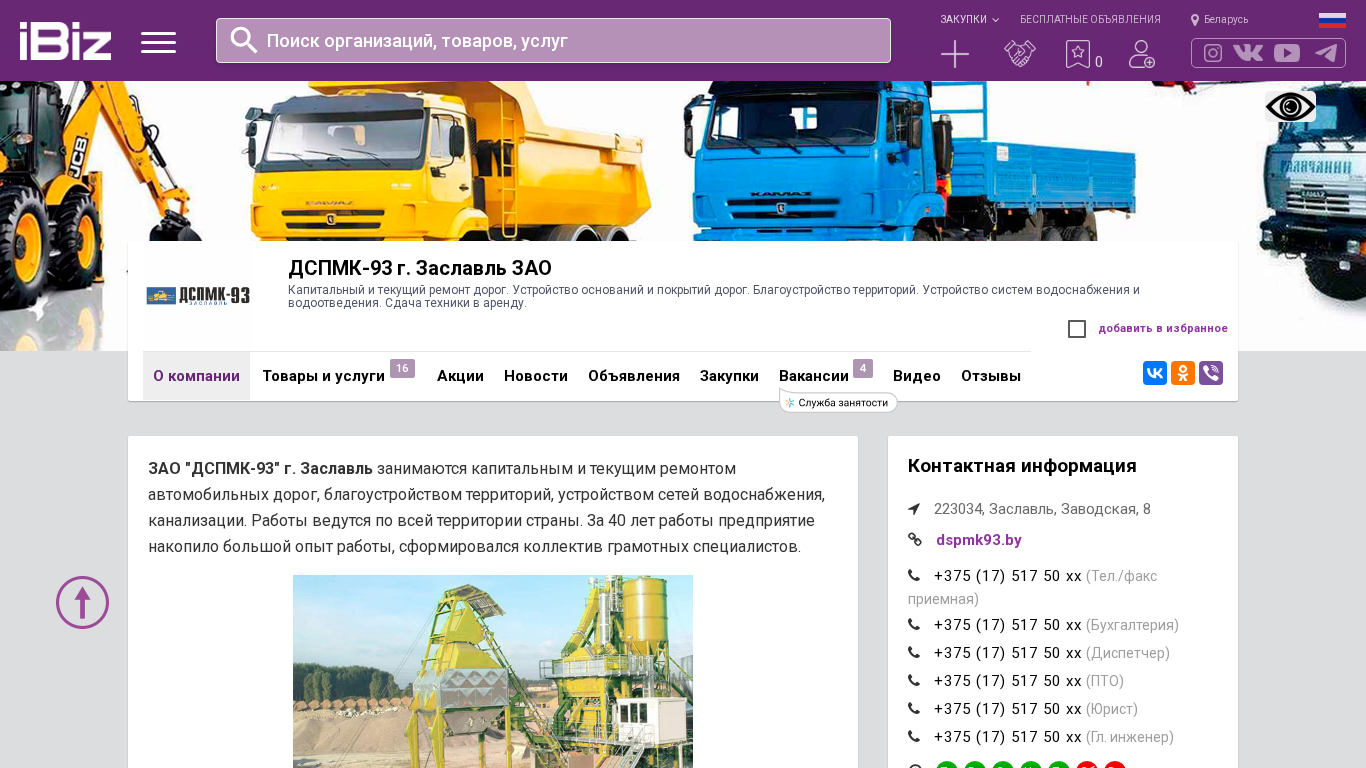Viewport: 1366px width, 768px height.
Task: Click phone icon in Юрист row
Action: tap(914, 708)
